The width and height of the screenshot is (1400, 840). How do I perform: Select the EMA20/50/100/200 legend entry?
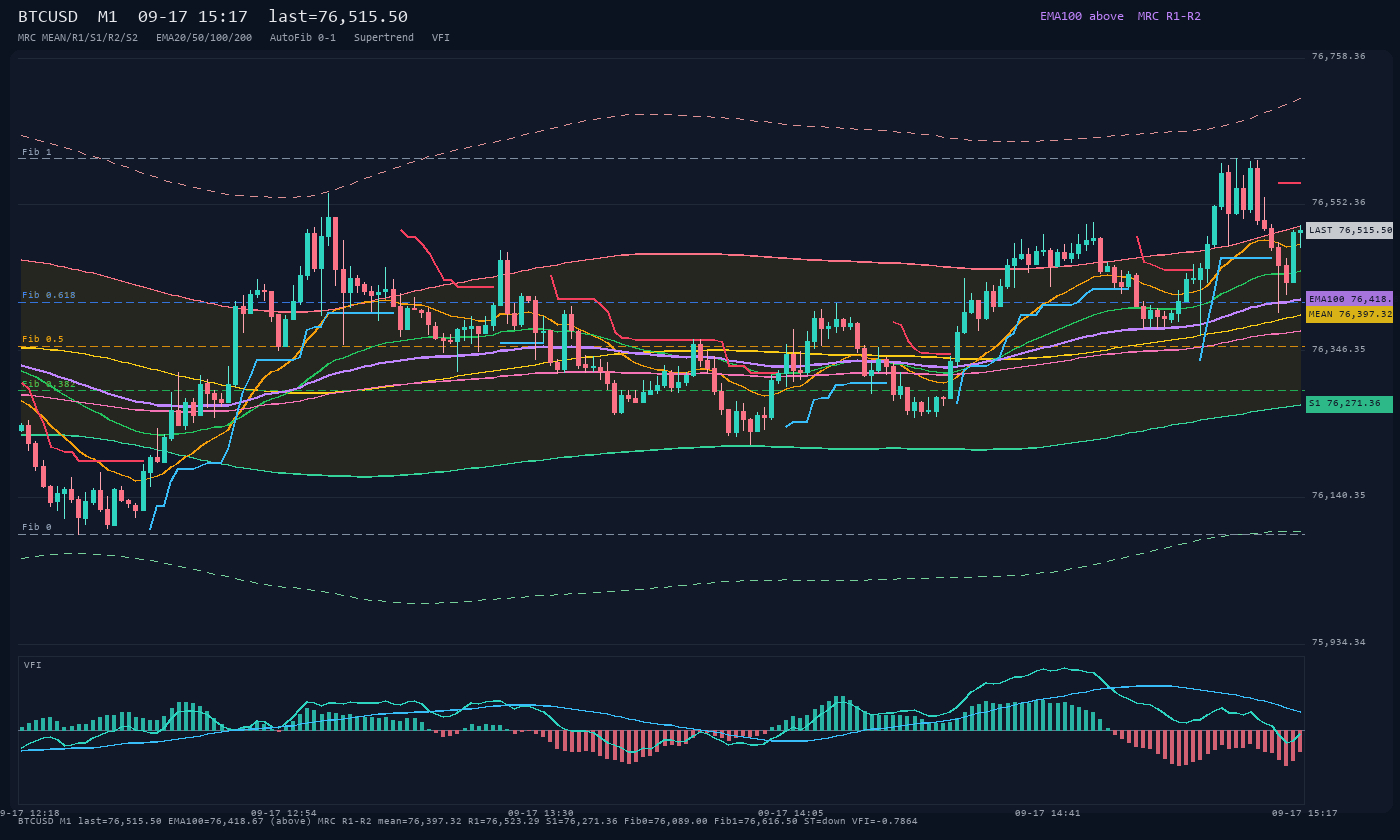point(204,37)
